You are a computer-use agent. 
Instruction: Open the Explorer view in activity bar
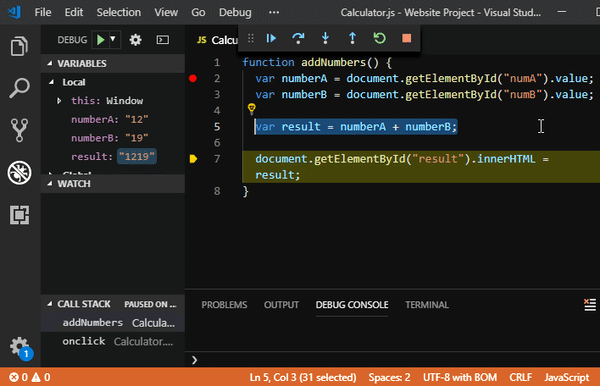(x=19, y=46)
